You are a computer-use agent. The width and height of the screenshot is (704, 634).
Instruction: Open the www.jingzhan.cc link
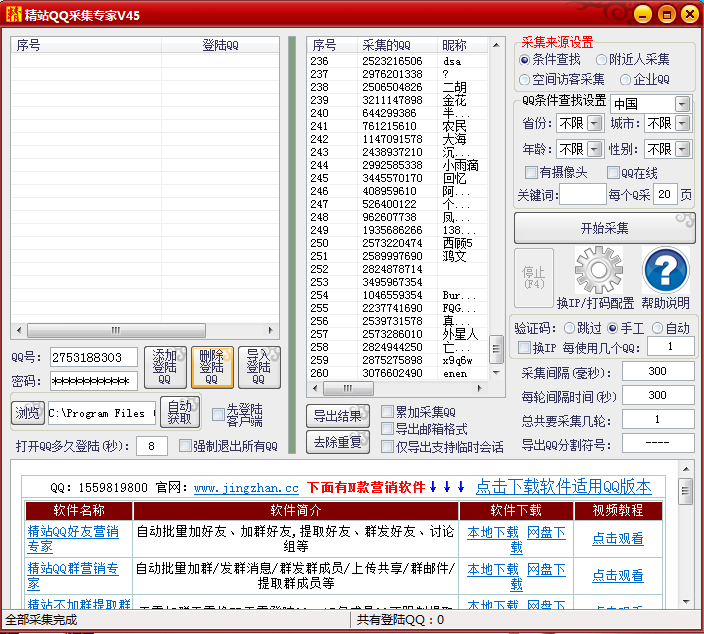click(x=246, y=488)
